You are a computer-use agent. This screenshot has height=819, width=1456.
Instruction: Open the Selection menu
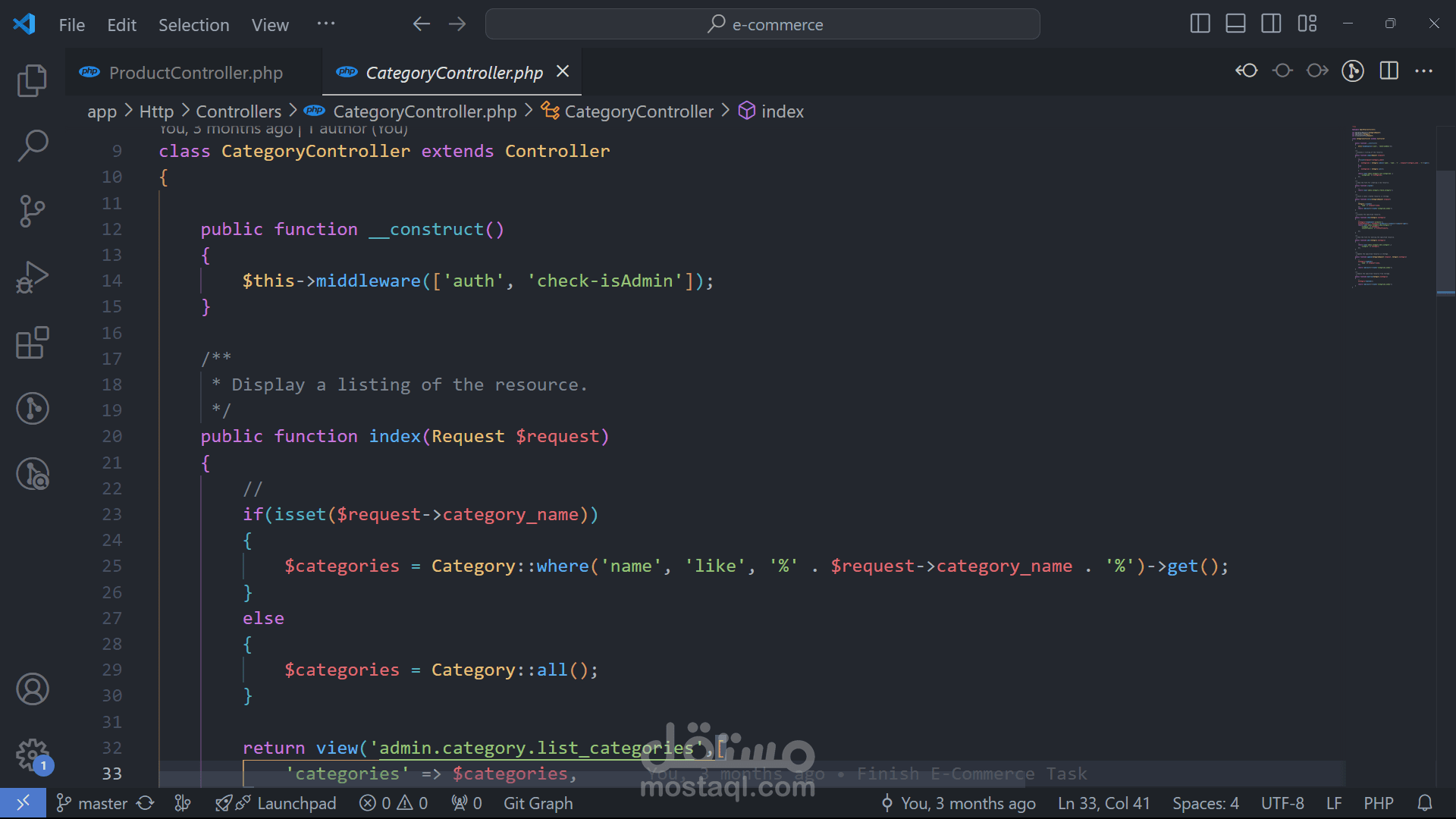pos(193,25)
